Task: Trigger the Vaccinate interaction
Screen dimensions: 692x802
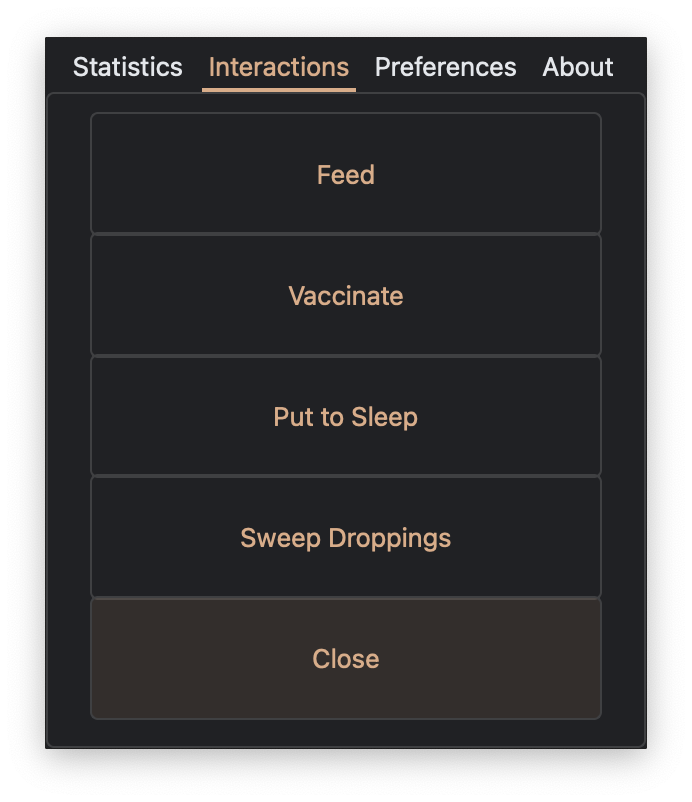Action: pyautogui.click(x=346, y=295)
